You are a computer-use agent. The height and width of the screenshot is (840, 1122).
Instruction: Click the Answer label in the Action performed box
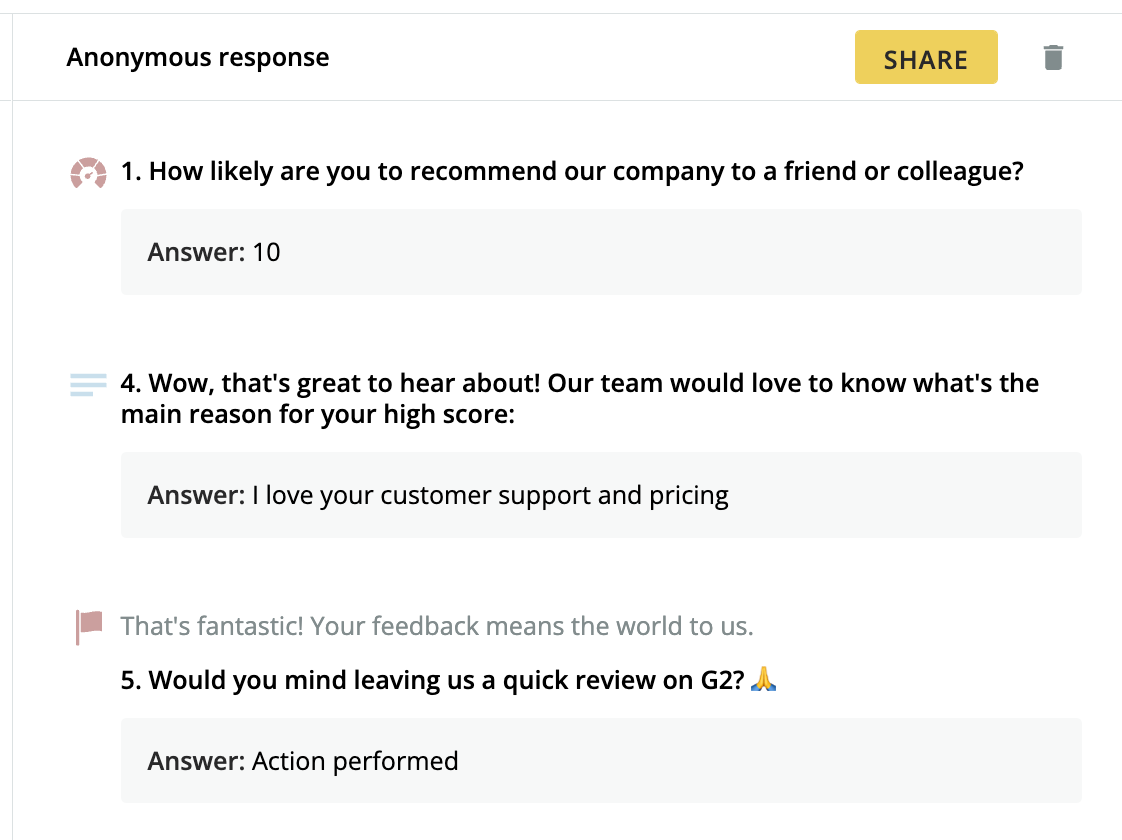[x=196, y=761]
